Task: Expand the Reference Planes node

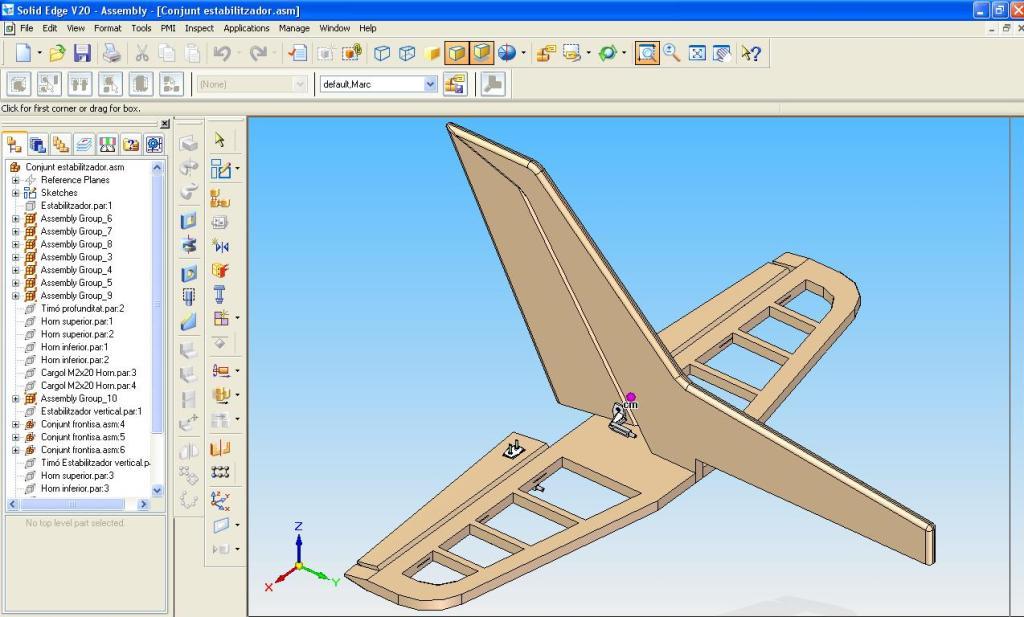Action: coord(16,180)
